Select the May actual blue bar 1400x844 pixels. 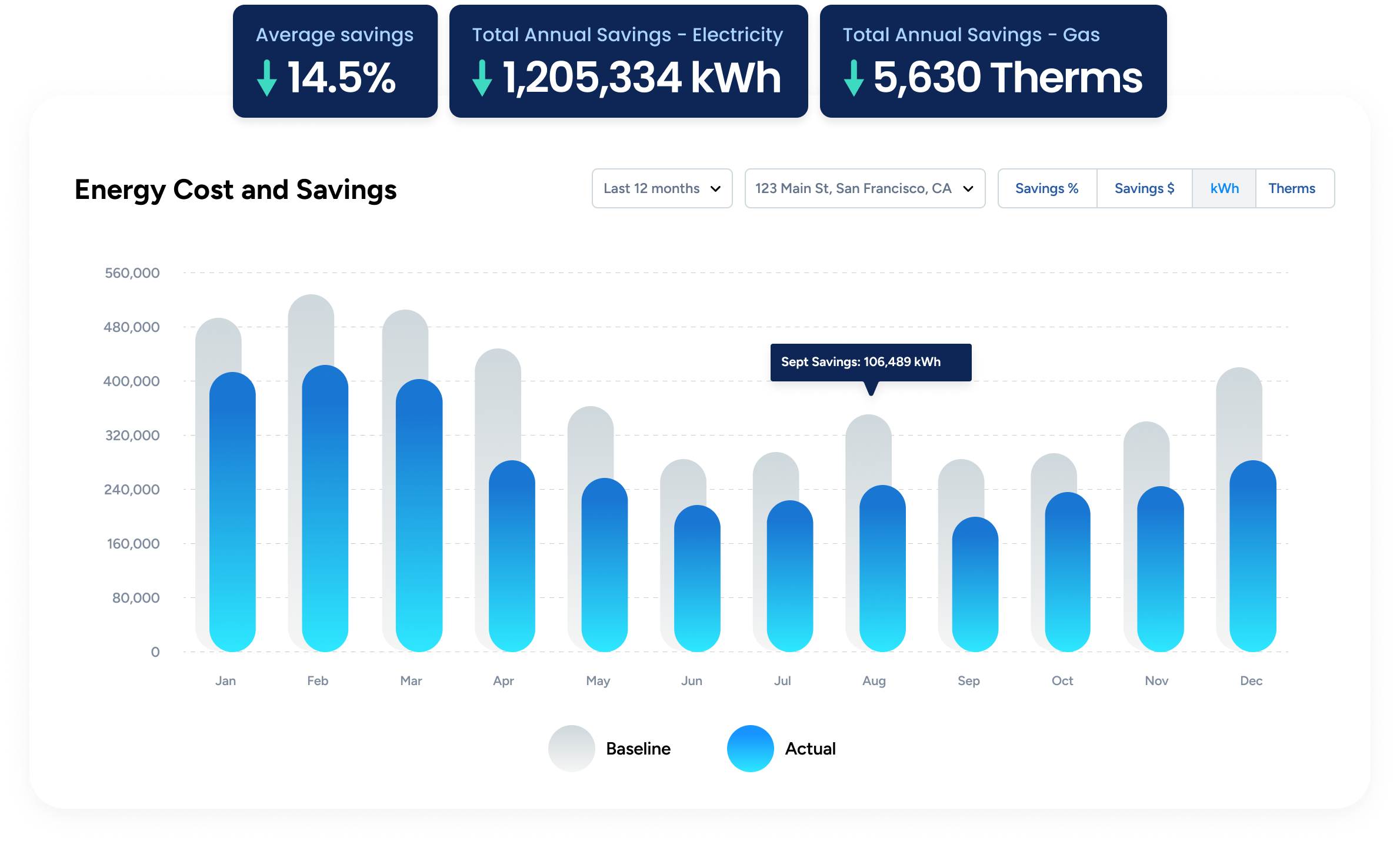pyautogui.click(x=604, y=565)
